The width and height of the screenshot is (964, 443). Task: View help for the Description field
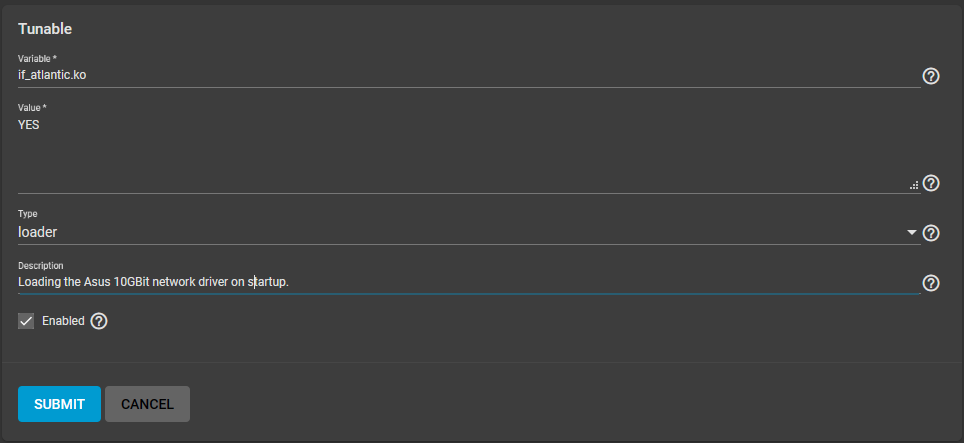pos(931,283)
